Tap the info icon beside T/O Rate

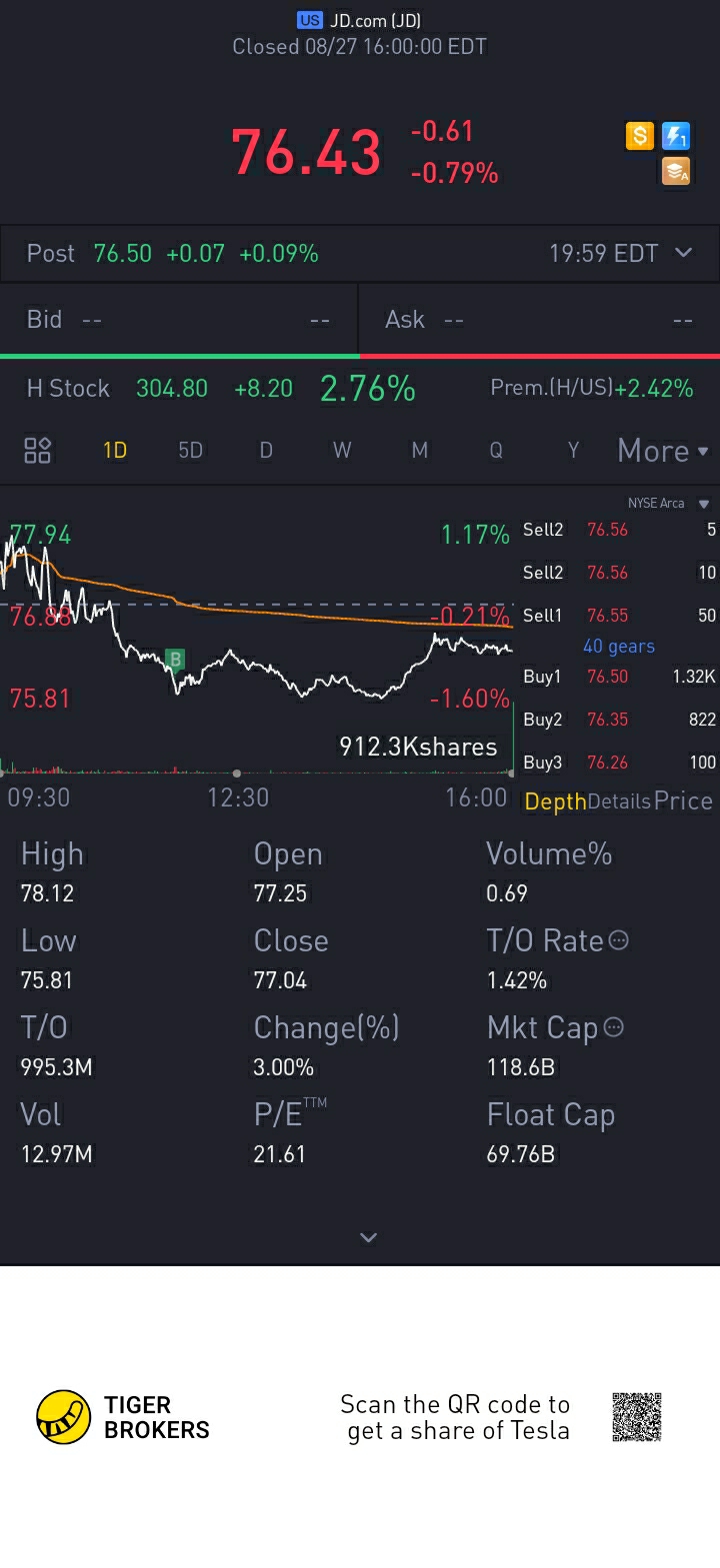pos(619,940)
